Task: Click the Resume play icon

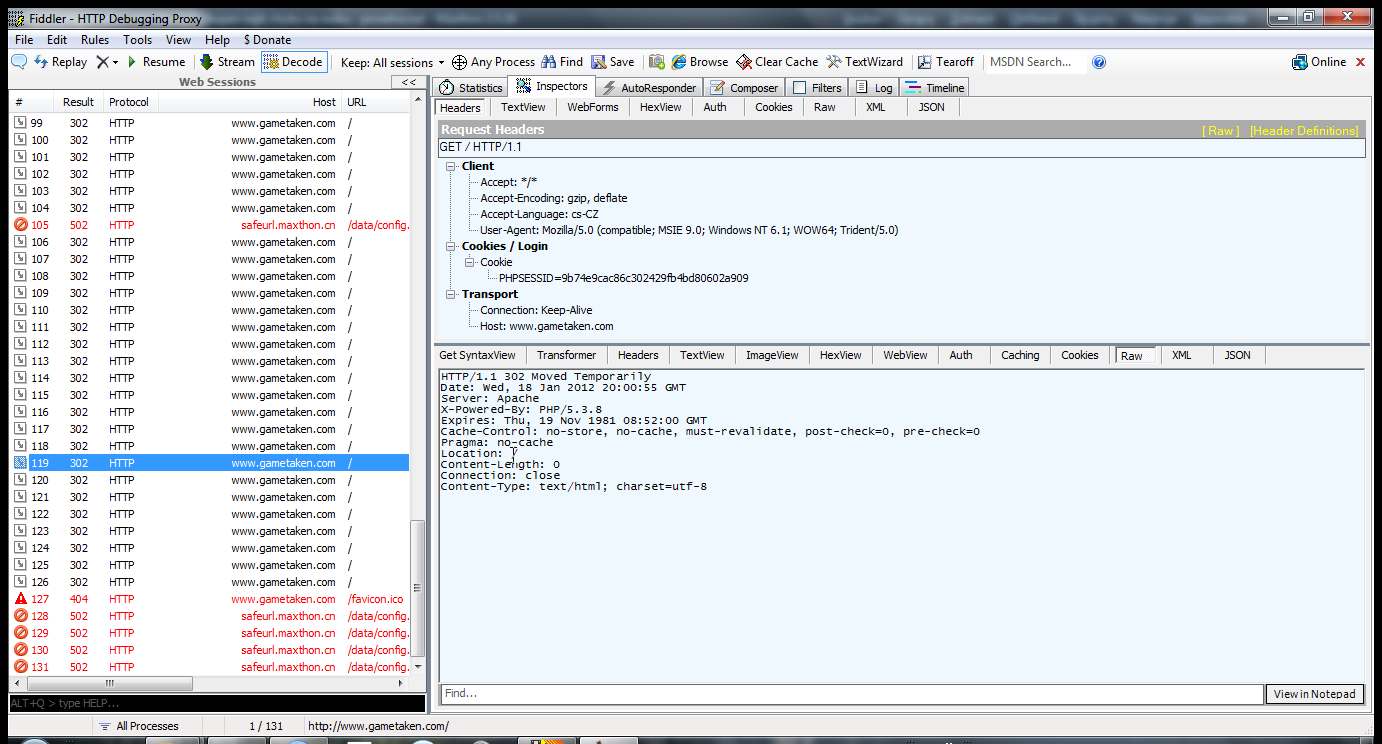Action: pyautogui.click(x=132, y=62)
